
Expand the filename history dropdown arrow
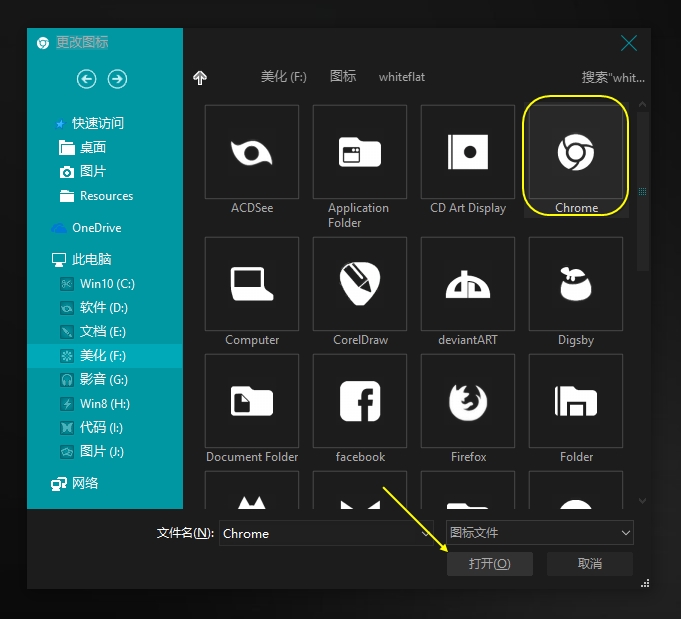coord(426,533)
